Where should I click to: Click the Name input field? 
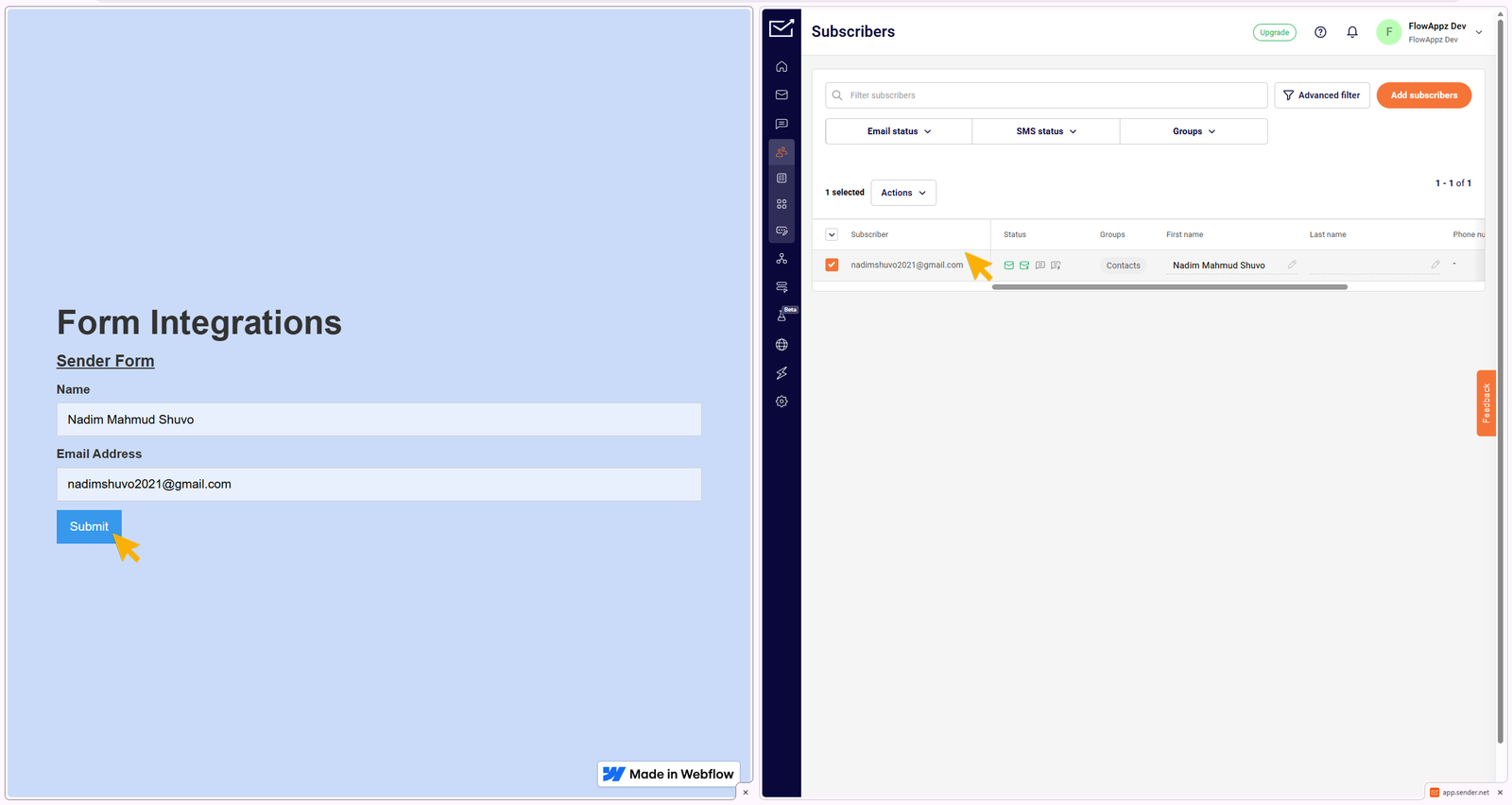[x=379, y=420]
